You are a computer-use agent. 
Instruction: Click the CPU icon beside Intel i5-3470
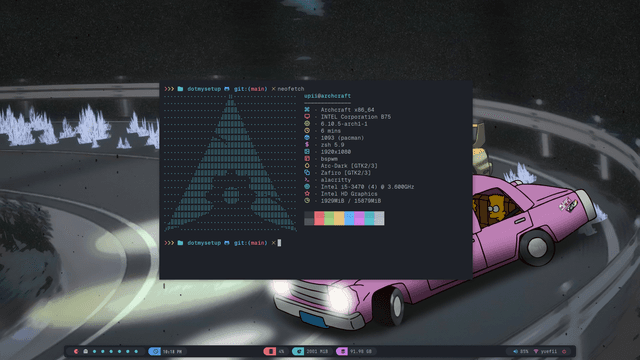pos(307,187)
